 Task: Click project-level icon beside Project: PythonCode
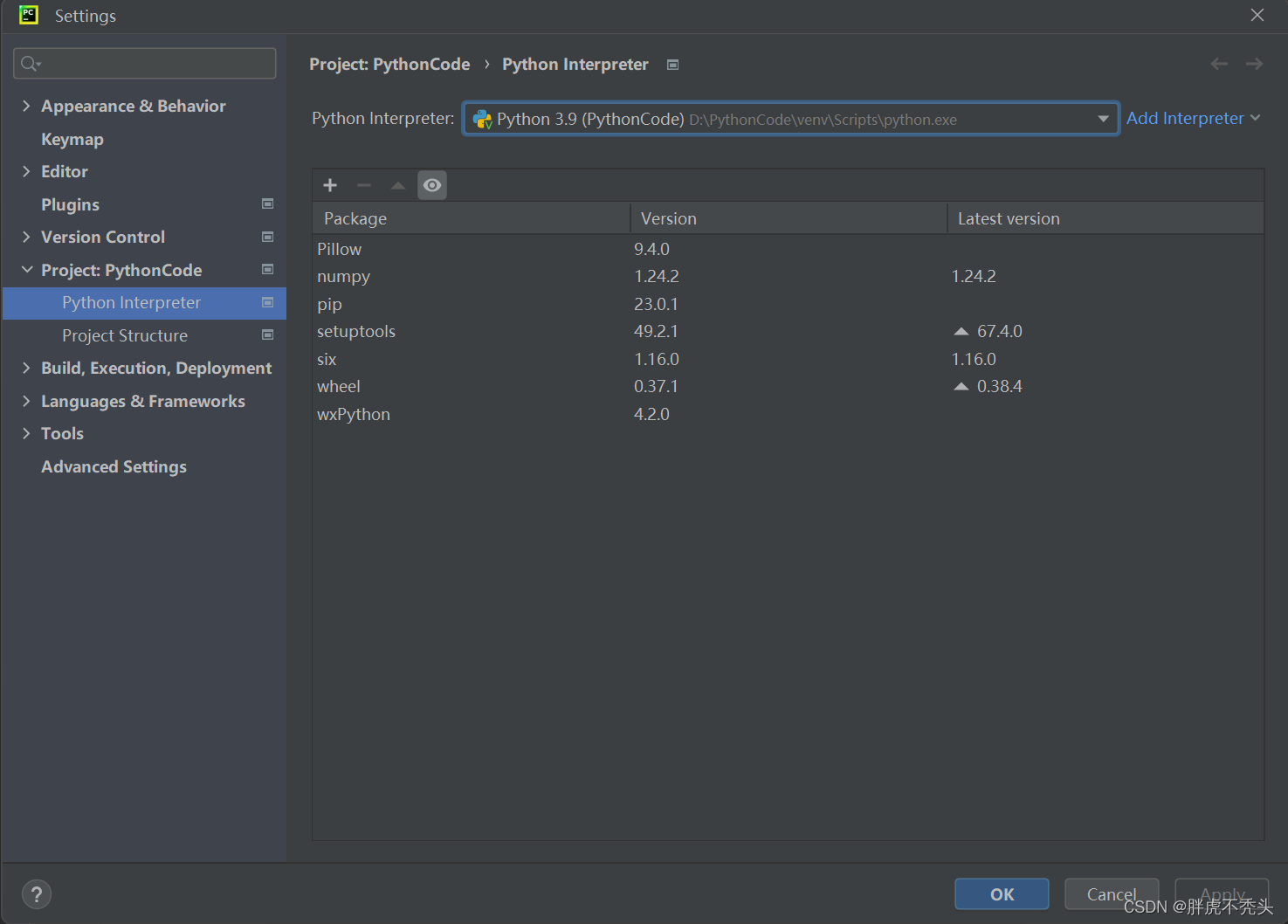268,269
